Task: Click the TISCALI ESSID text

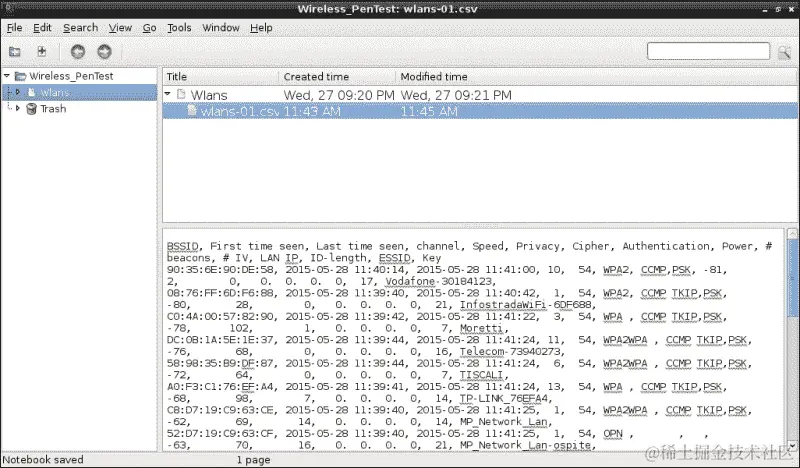Action: (481, 375)
